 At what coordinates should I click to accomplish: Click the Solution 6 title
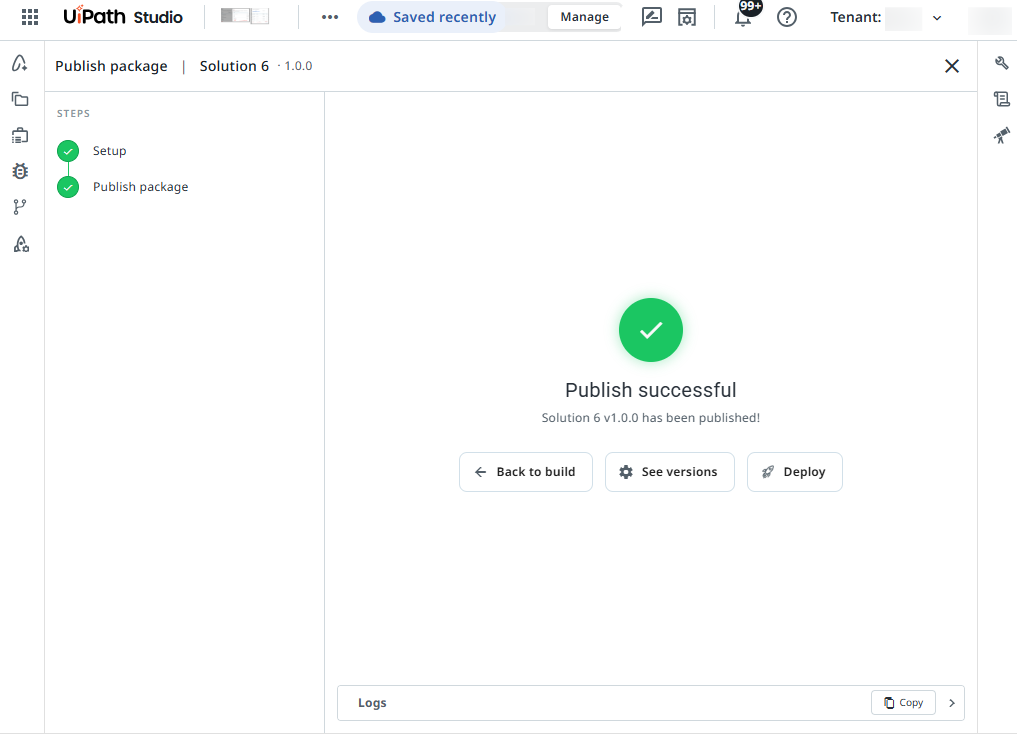[x=234, y=66]
